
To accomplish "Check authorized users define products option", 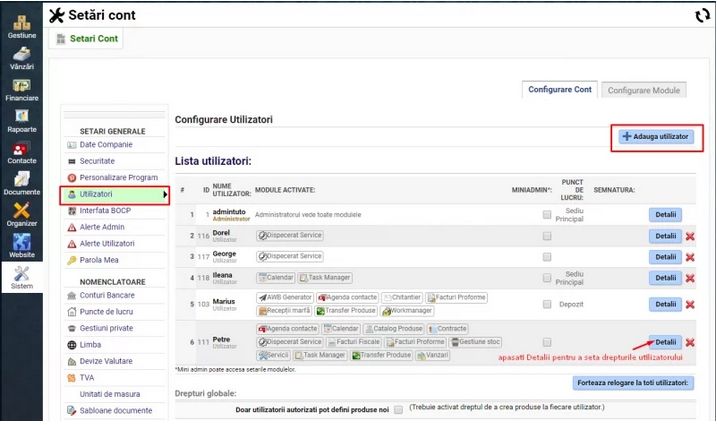I will point(399,410).
